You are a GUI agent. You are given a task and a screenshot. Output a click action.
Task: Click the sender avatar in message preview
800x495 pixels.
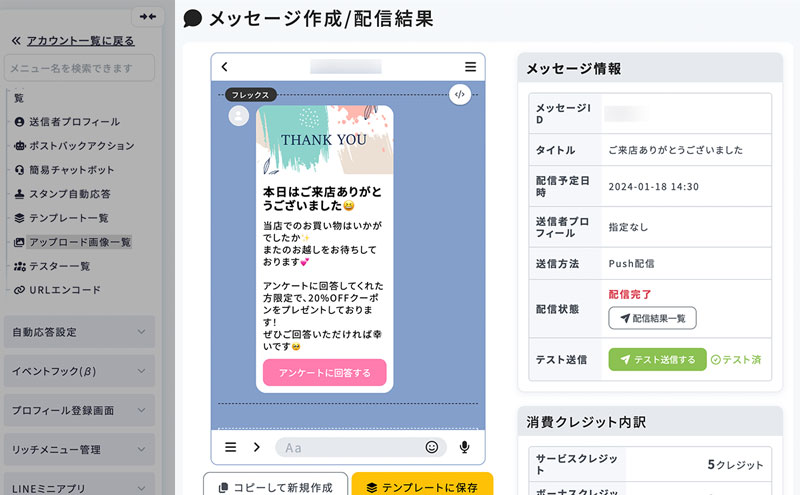[x=238, y=116]
